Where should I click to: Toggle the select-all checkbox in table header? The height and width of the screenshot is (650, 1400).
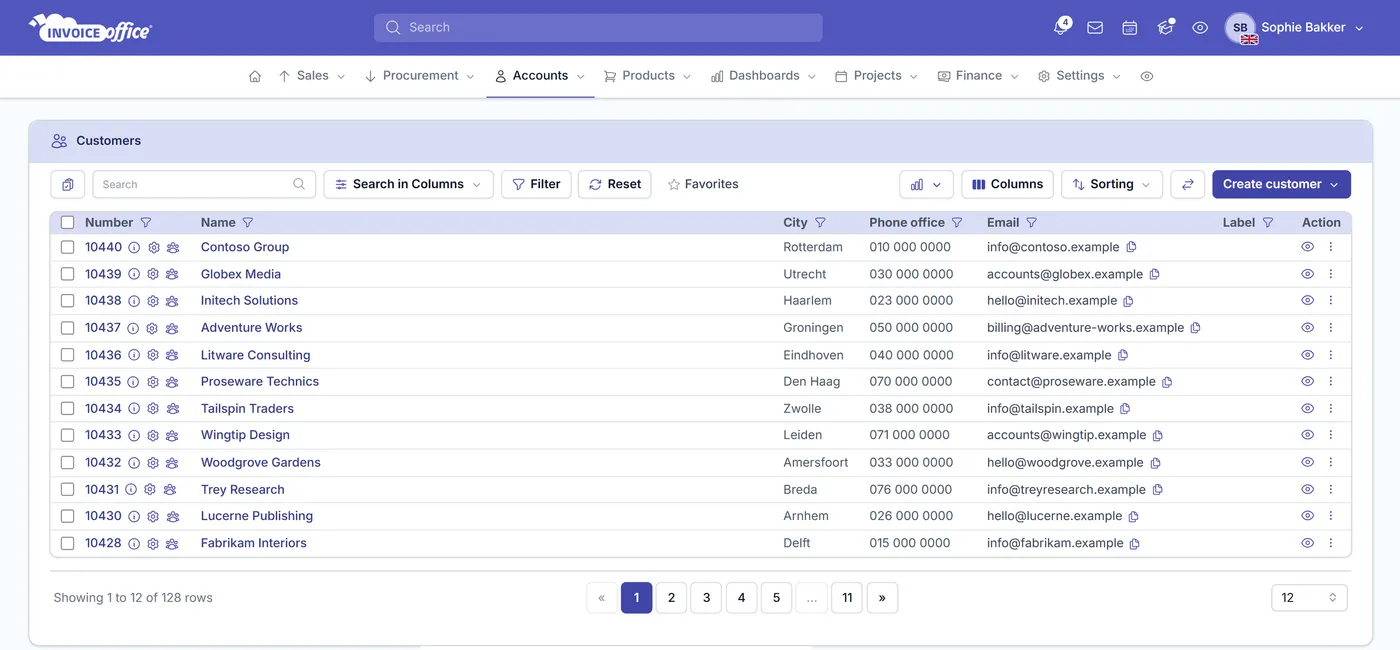(x=67, y=223)
